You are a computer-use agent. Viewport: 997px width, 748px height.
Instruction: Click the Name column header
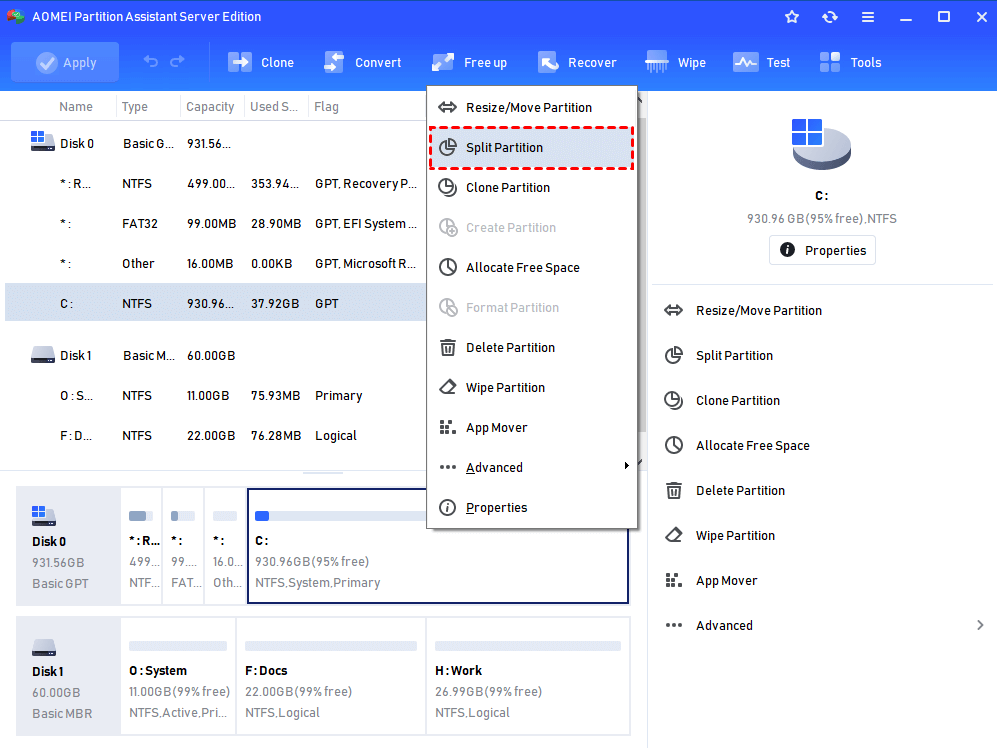(76, 107)
